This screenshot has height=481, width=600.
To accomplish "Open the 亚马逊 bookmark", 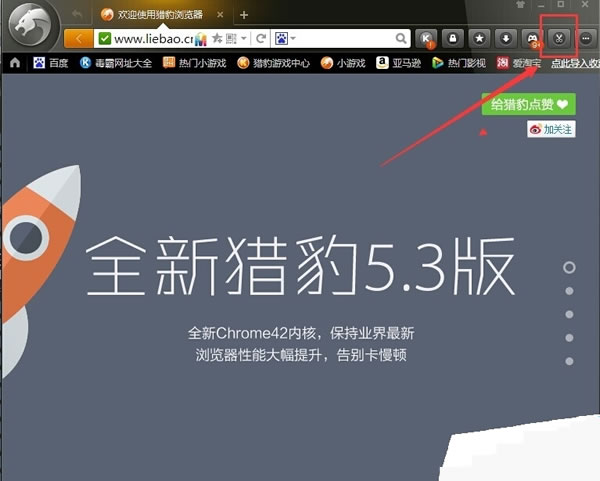I will 398,63.
